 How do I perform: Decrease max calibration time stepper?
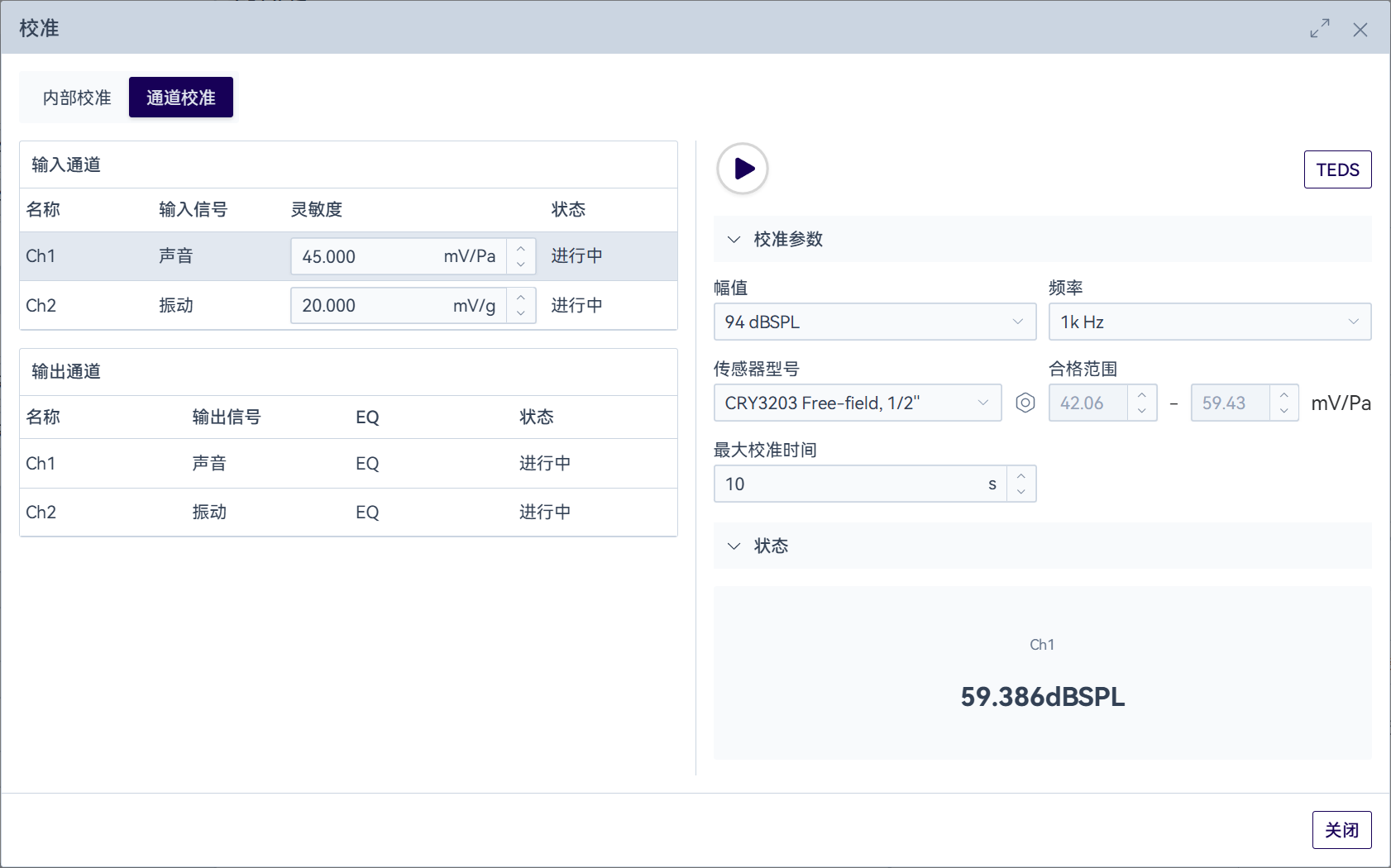[1021, 492]
